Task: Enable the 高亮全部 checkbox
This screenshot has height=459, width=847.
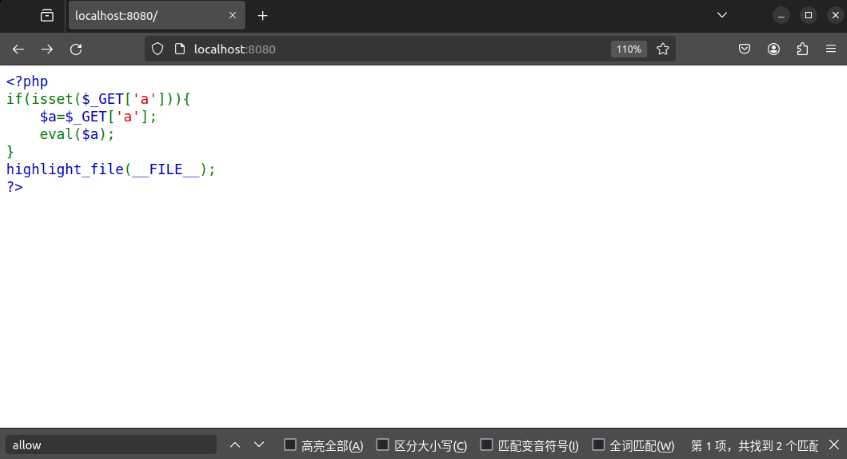Action: pyautogui.click(x=291, y=445)
